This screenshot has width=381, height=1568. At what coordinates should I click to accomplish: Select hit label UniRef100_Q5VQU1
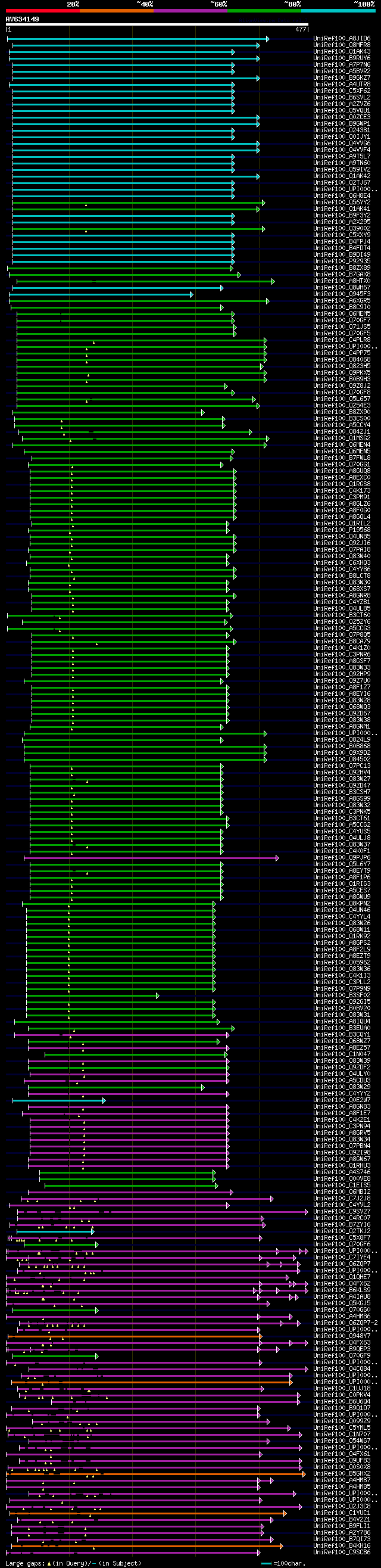point(342,111)
